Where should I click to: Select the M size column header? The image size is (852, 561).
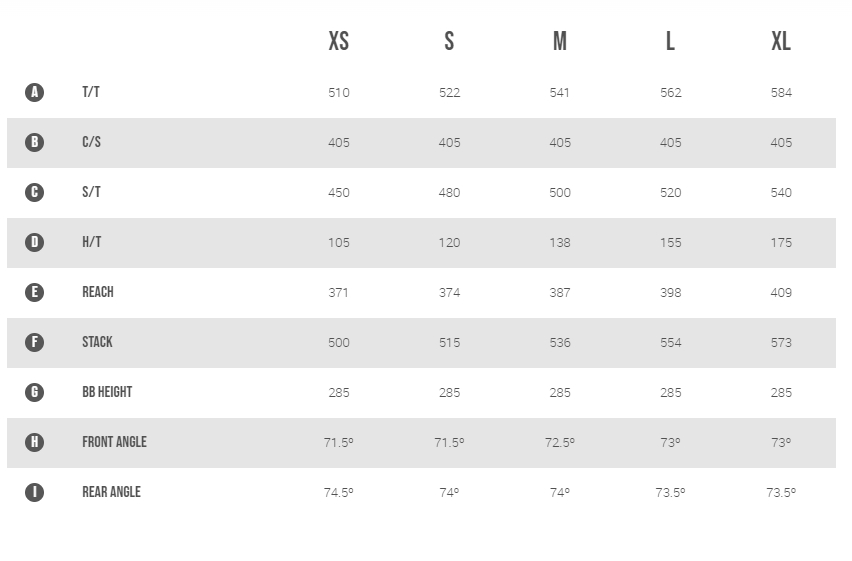(560, 41)
